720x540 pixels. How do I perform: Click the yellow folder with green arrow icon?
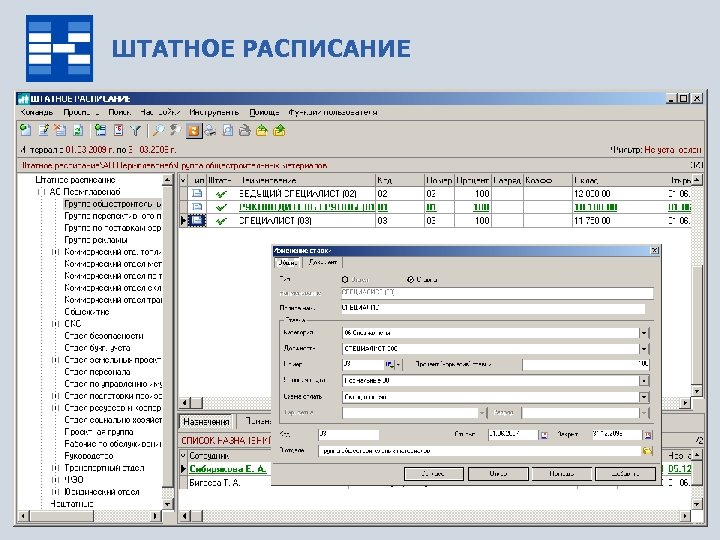(x=279, y=130)
